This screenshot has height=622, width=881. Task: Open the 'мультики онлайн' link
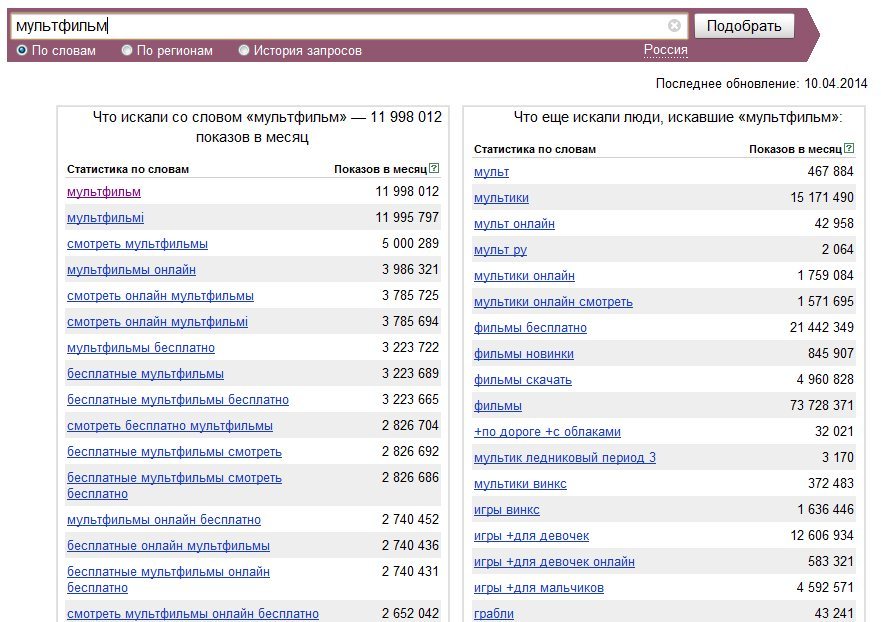pyautogui.click(x=524, y=276)
